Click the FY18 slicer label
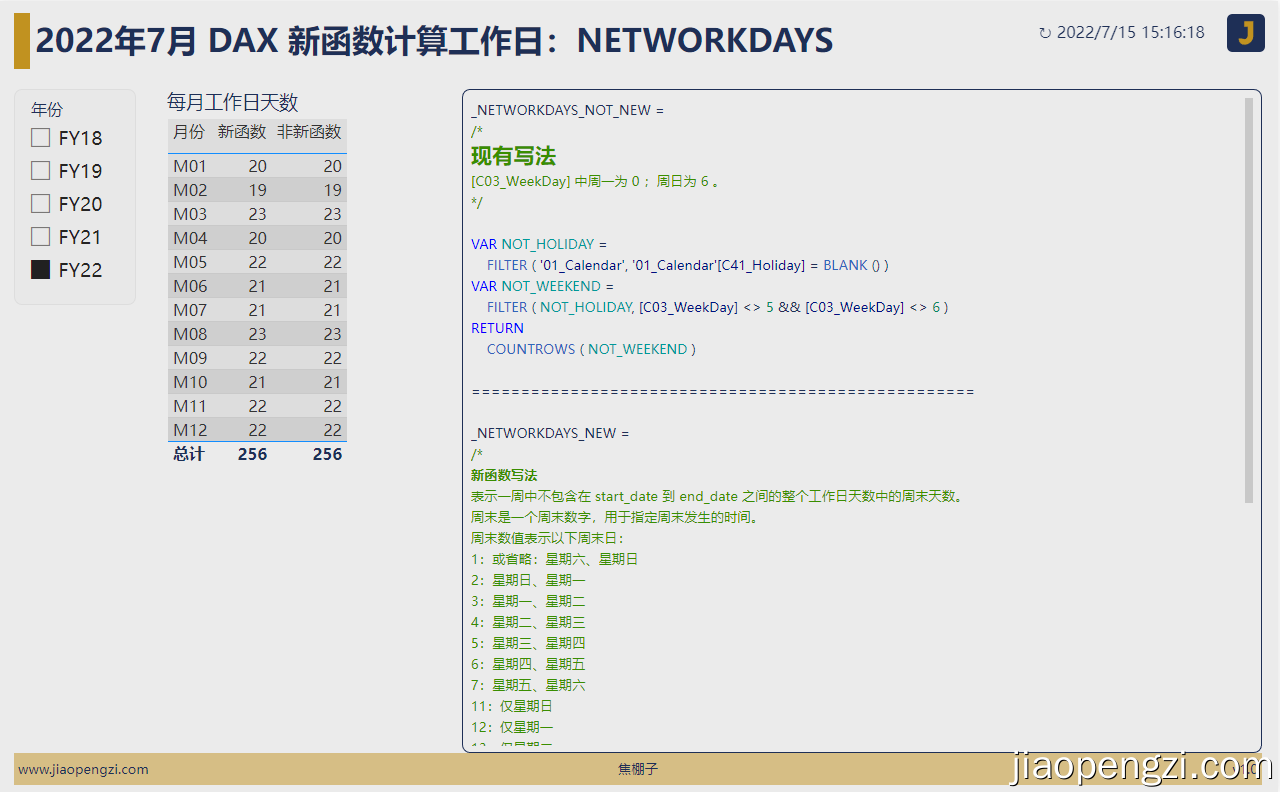 pyautogui.click(x=80, y=138)
